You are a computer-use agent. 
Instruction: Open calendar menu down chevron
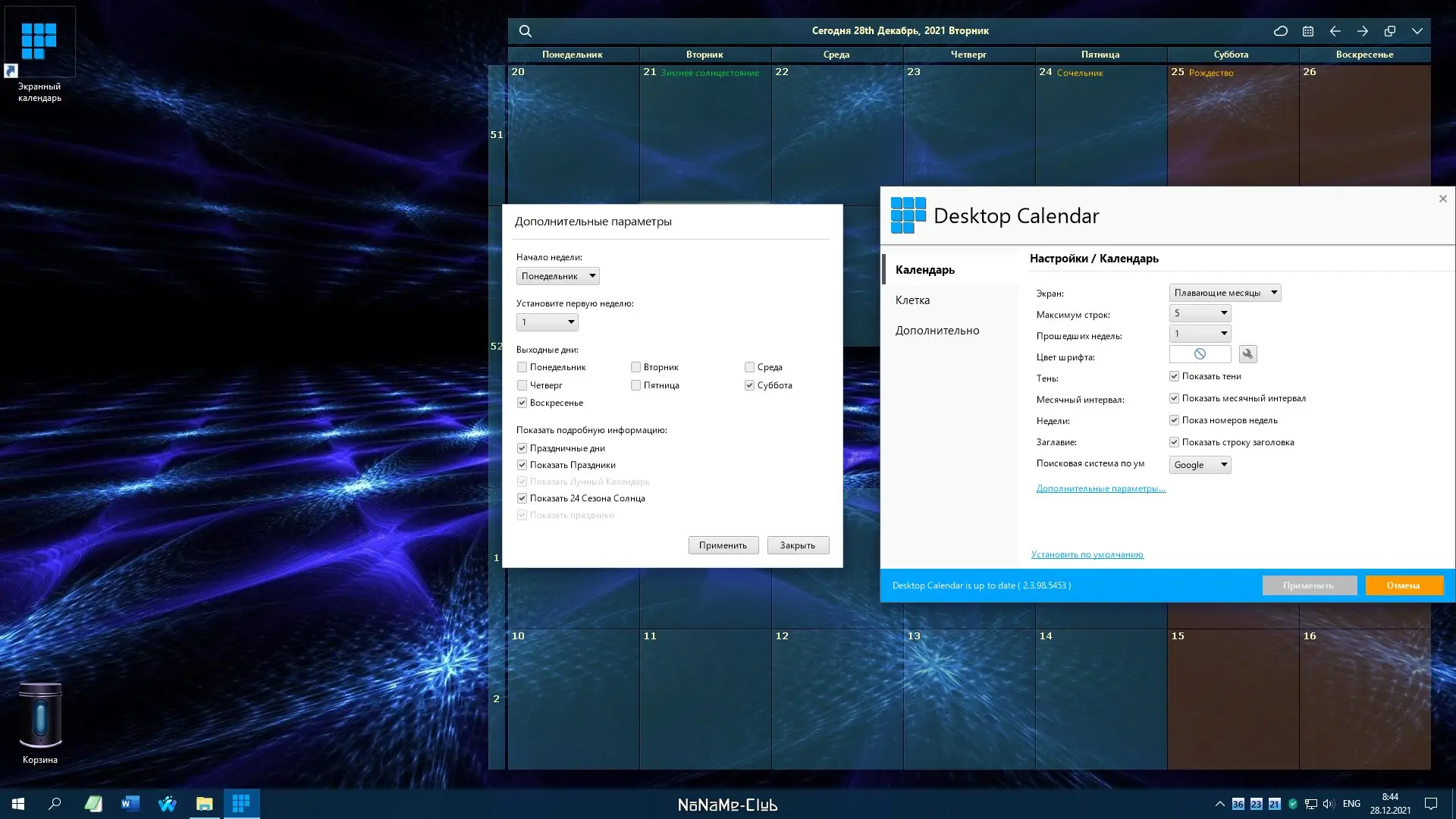pyautogui.click(x=1417, y=31)
